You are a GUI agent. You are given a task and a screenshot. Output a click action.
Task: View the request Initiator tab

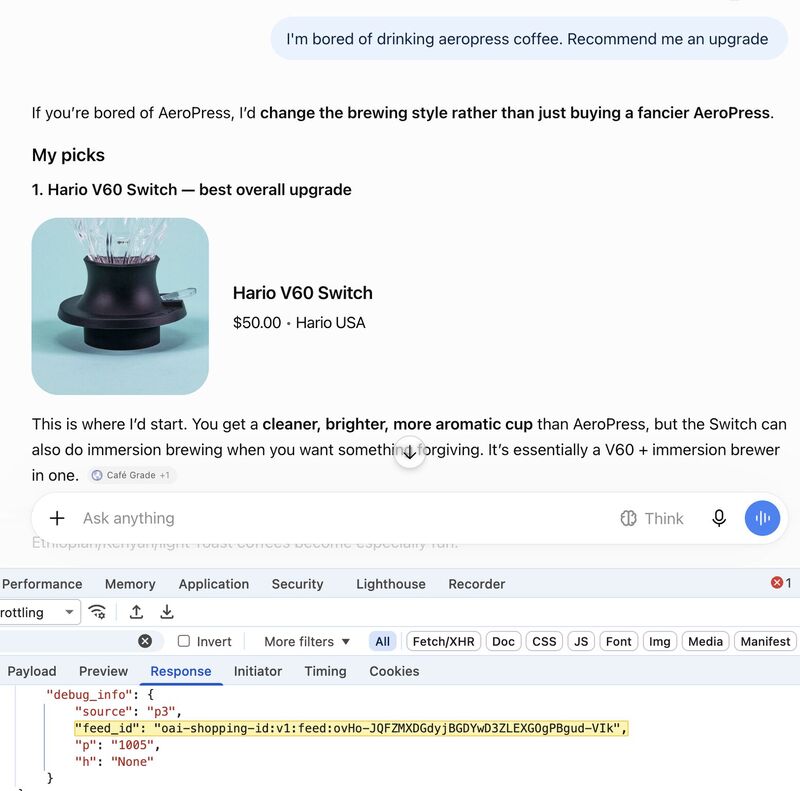[258, 671]
